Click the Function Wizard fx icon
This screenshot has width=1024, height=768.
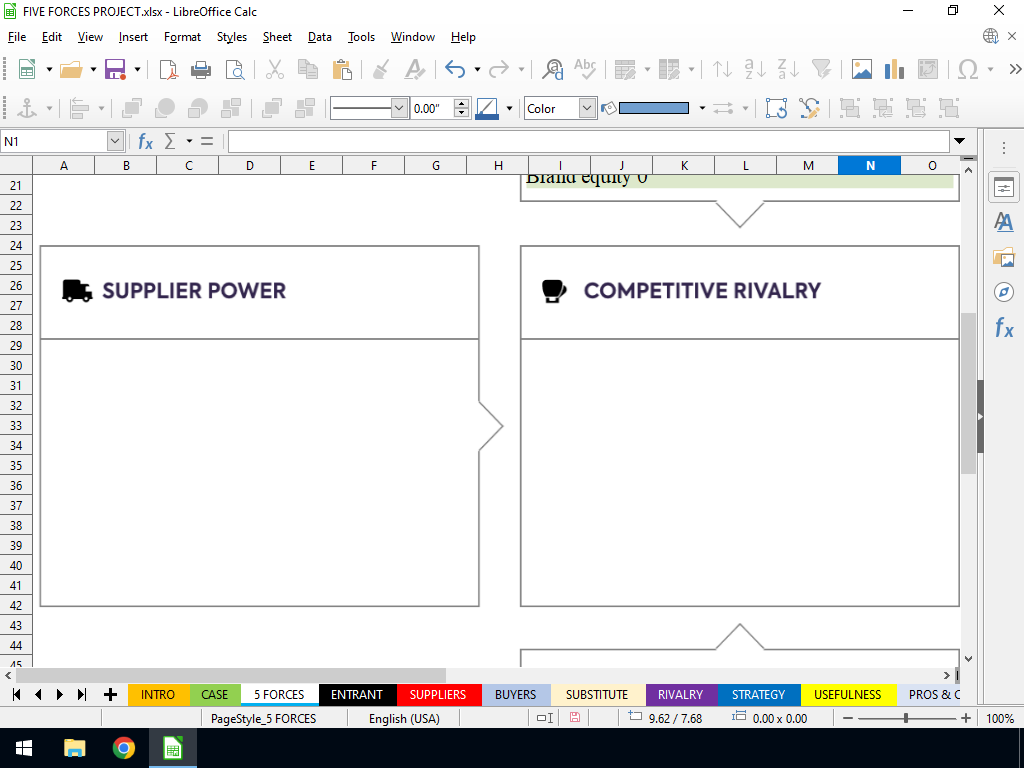(145, 141)
